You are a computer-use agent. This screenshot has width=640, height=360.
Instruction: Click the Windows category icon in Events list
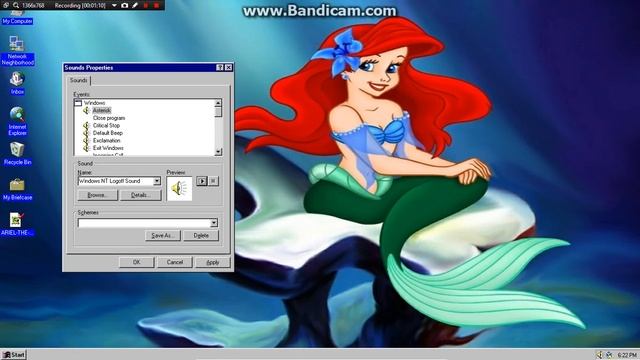tap(78, 103)
